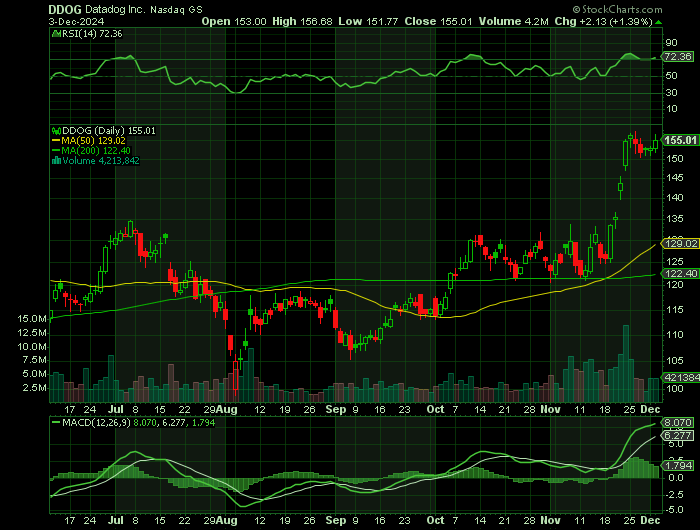Click the MACD(12,26,9) legend text

point(96,422)
